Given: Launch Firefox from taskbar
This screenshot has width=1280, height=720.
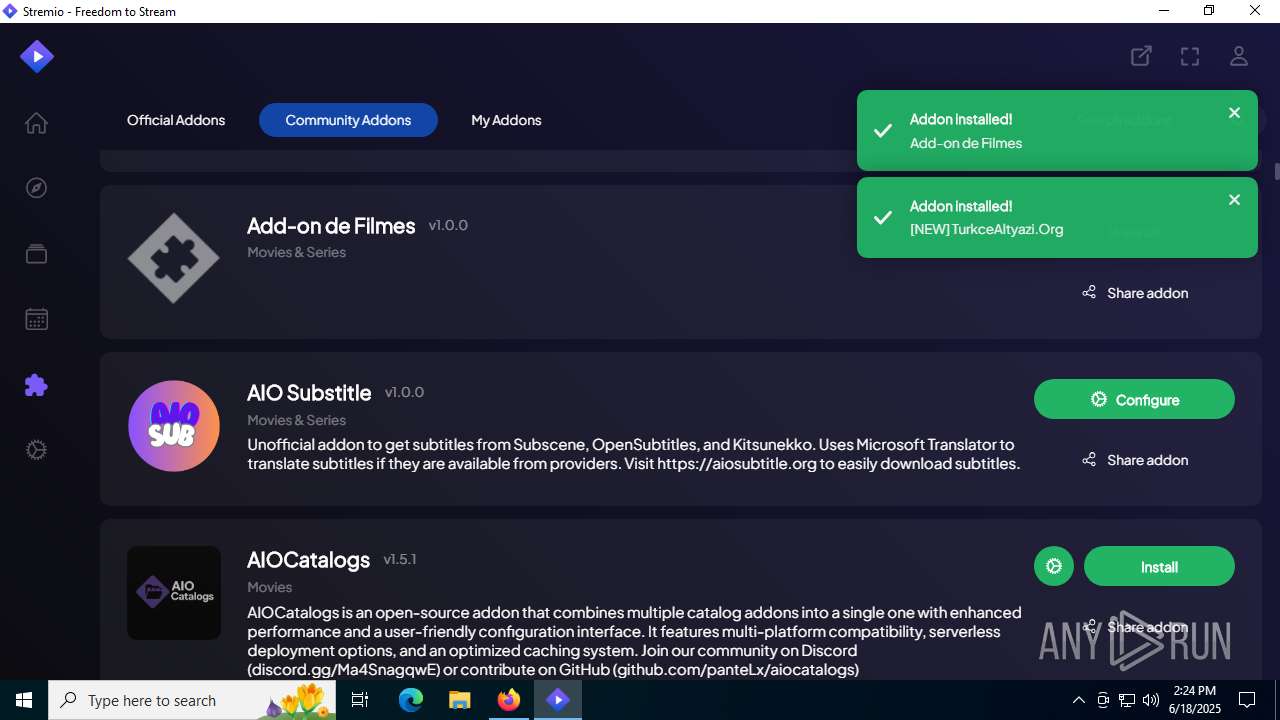Looking at the screenshot, I should click(x=509, y=700).
